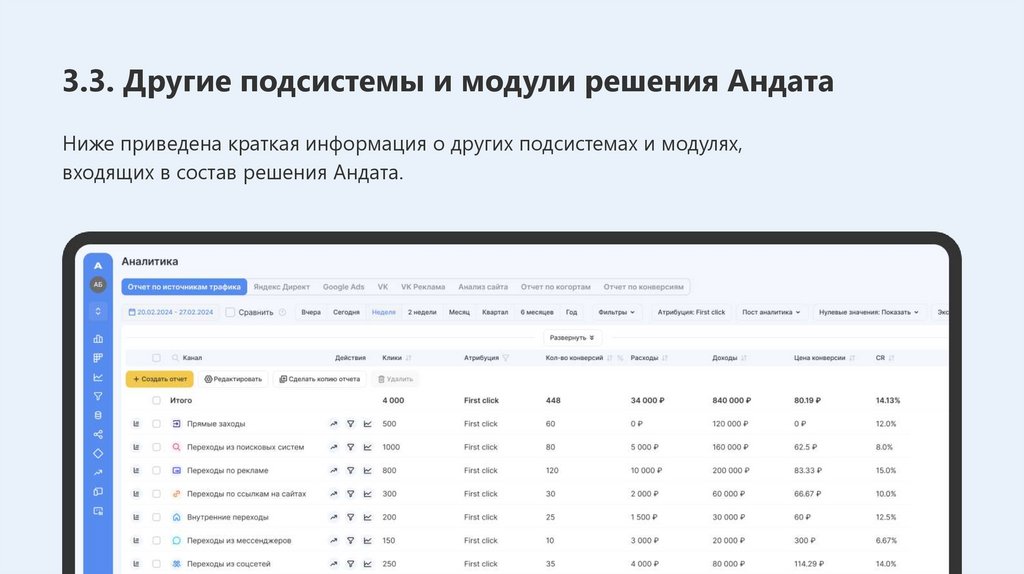
Task: Check the Переходы из мессенджеров checkbox
Action: (156, 541)
